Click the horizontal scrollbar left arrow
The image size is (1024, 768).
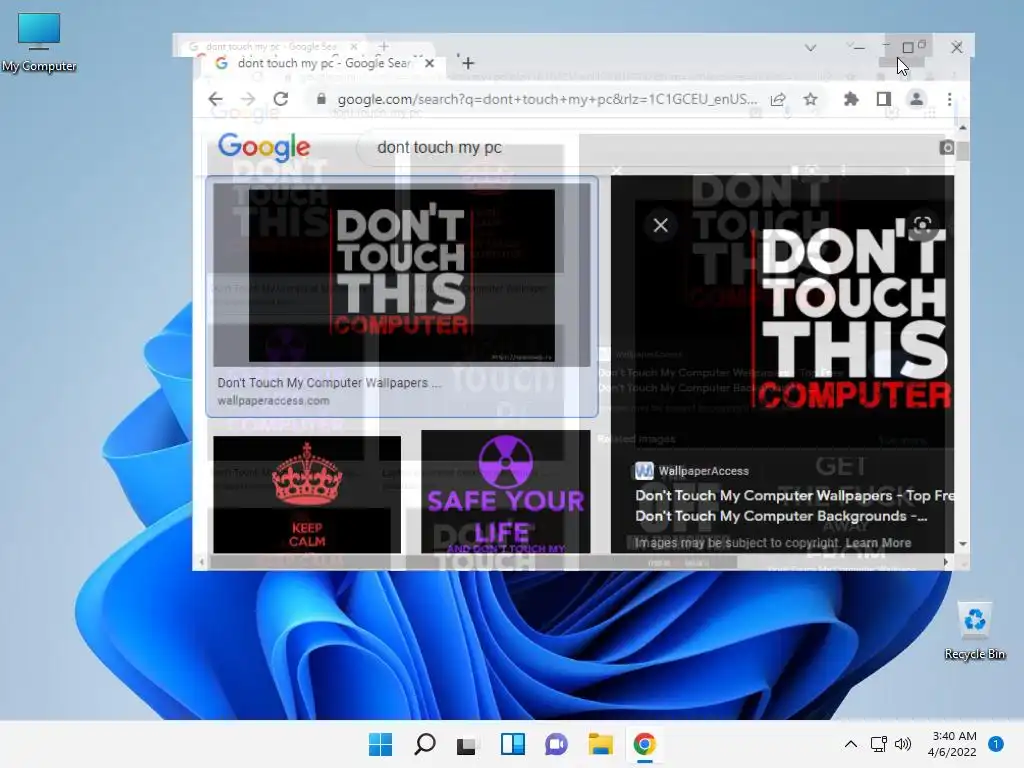(x=201, y=561)
